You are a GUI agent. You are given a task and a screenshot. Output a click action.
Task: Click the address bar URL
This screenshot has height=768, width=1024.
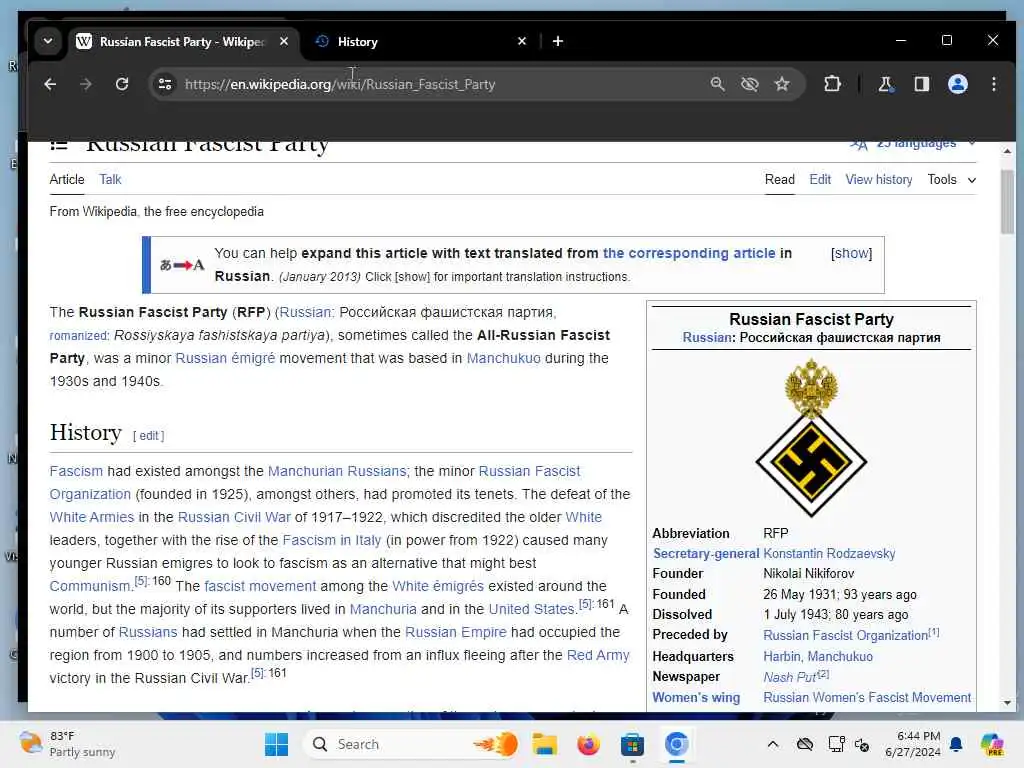340,84
